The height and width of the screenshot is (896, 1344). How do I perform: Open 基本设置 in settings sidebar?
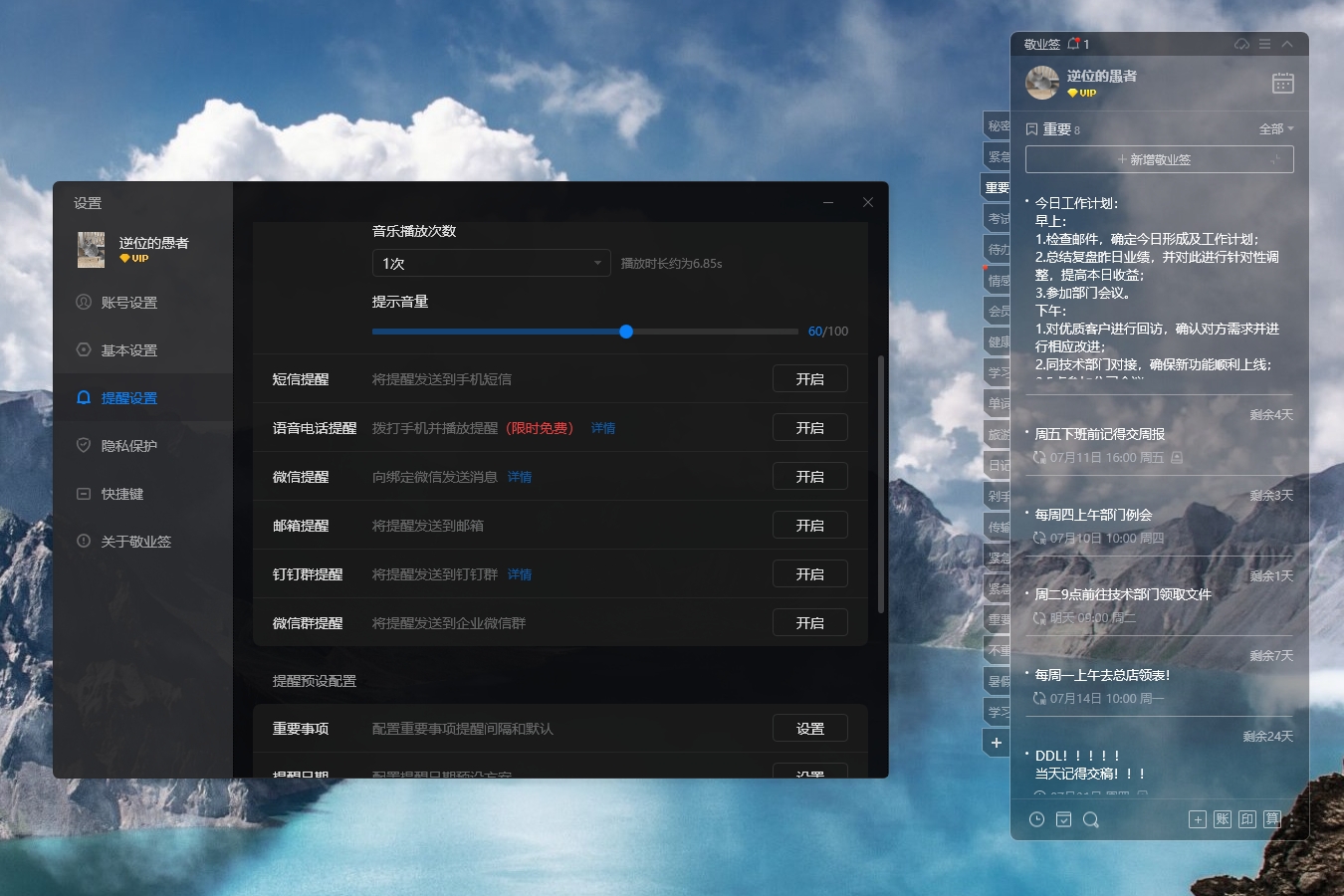[x=143, y=350]
